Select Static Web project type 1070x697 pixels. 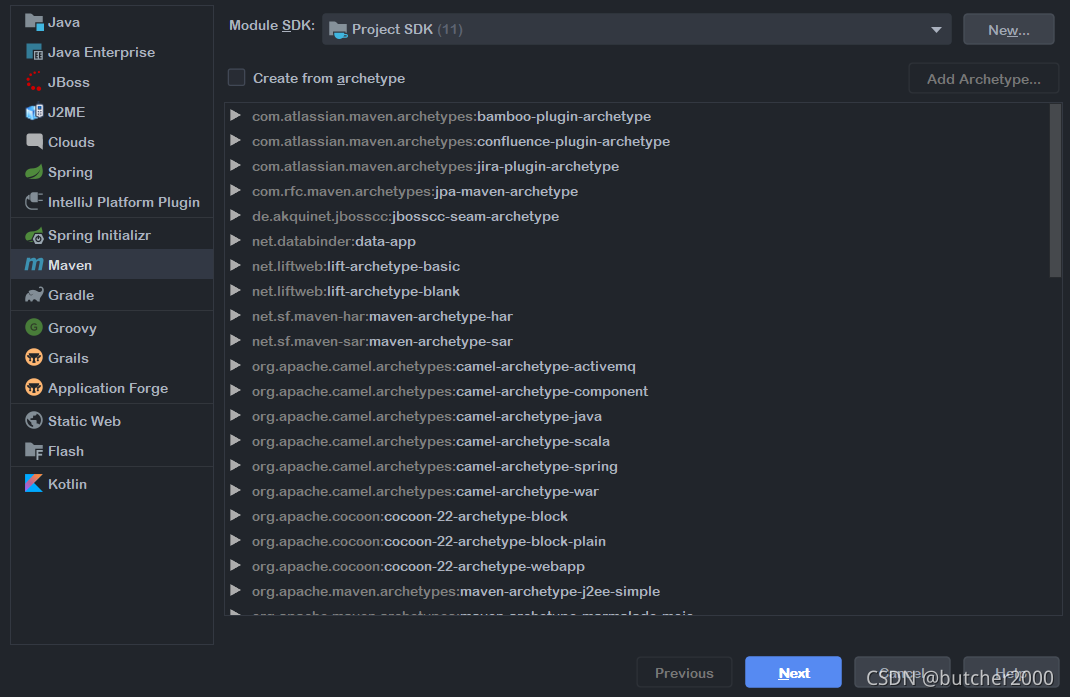click(112, 421)
